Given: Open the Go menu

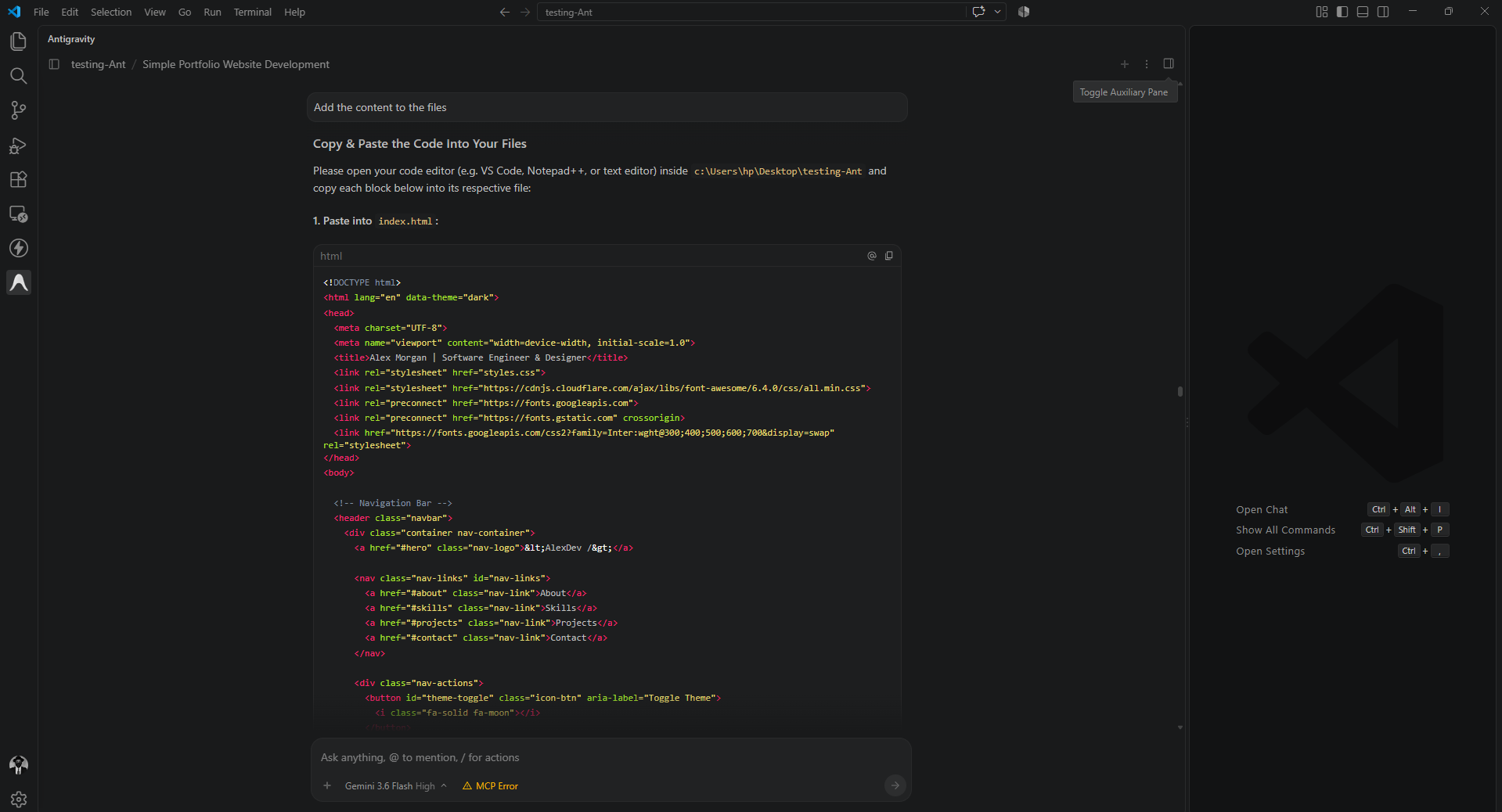Looking at the screenshot, I should click(185, 12).
